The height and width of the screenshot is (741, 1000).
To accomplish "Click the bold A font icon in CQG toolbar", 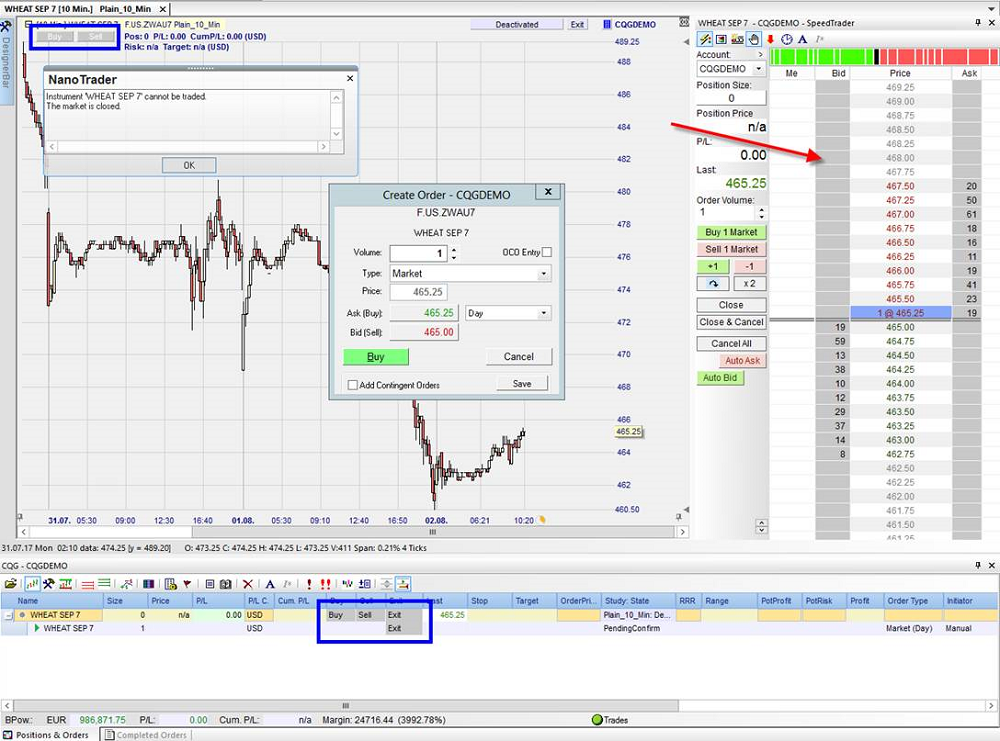I will point(269,583).
